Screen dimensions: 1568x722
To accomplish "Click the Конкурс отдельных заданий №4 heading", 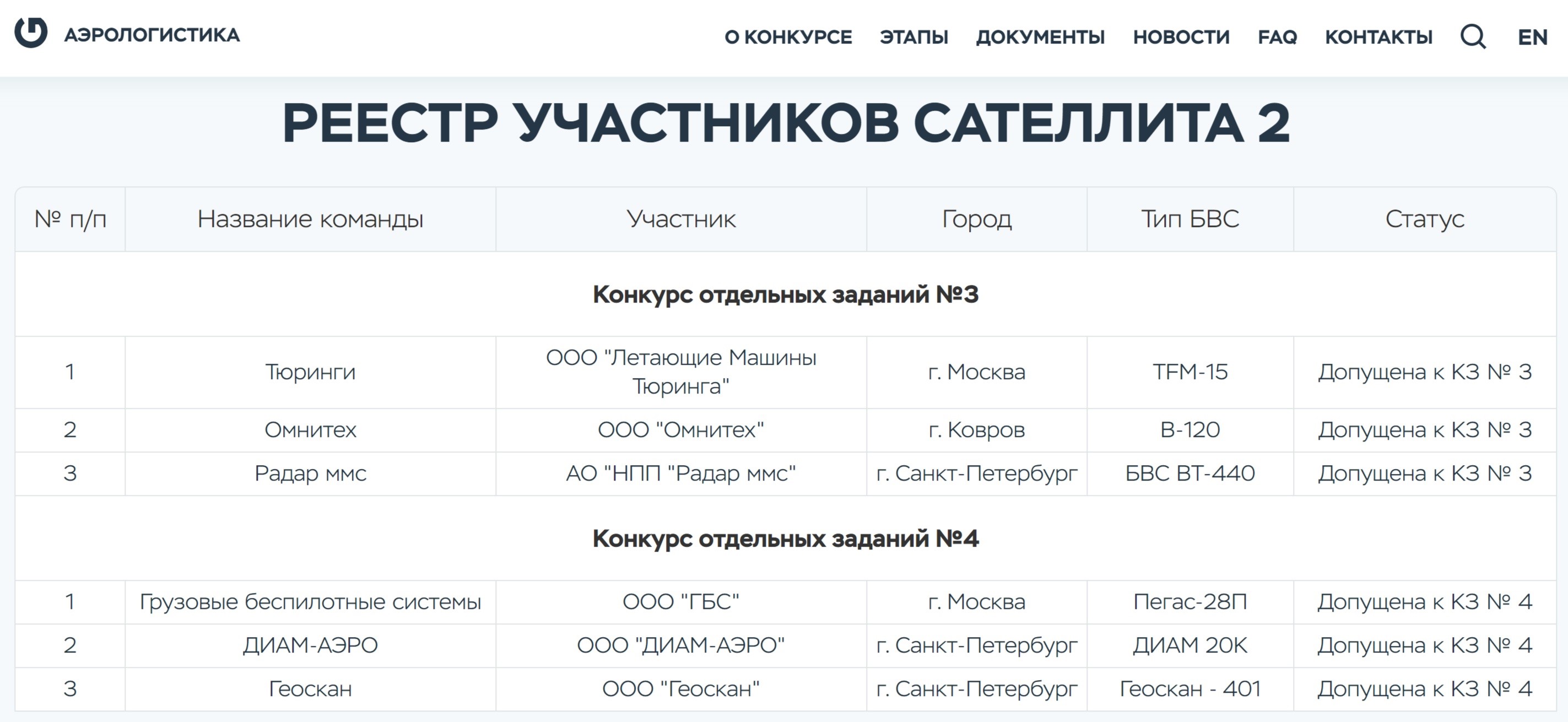I will point(785,538).
